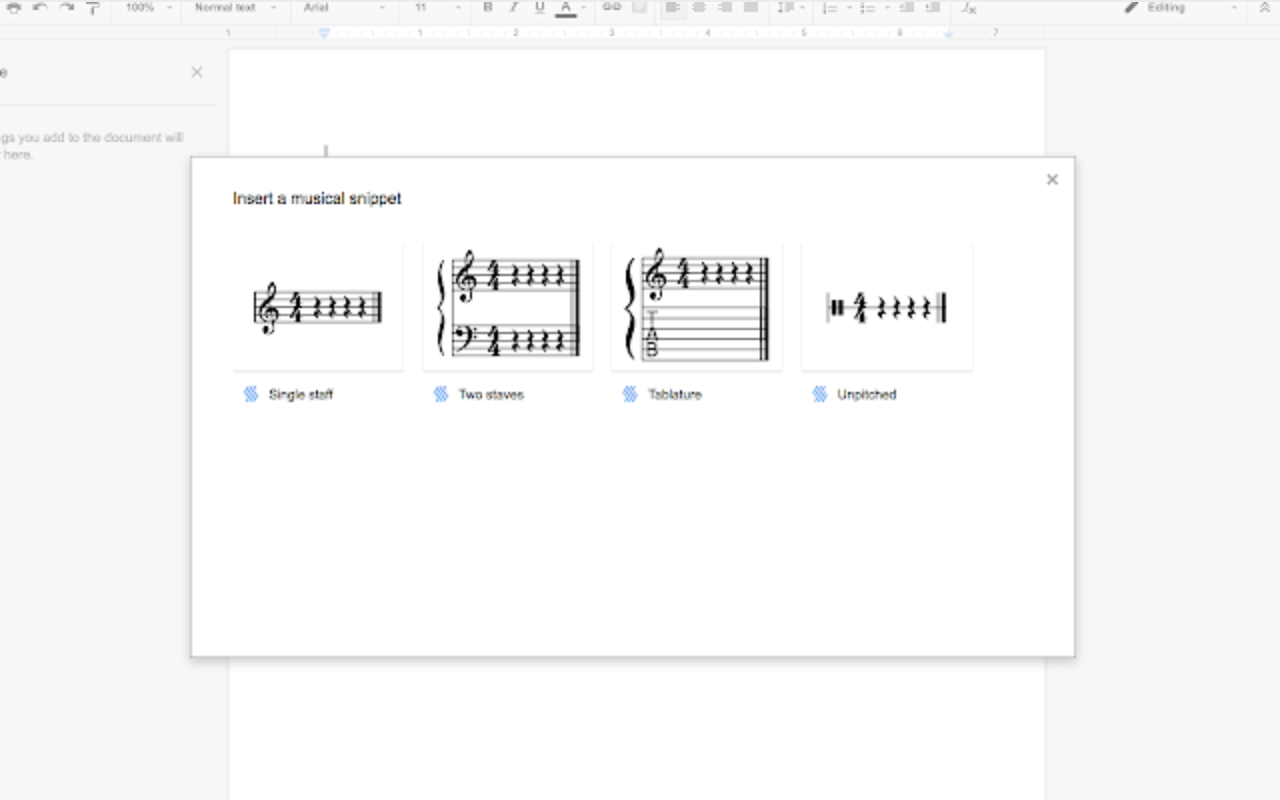
Task: Toggle underline formatting
Action: coord(538,8)
